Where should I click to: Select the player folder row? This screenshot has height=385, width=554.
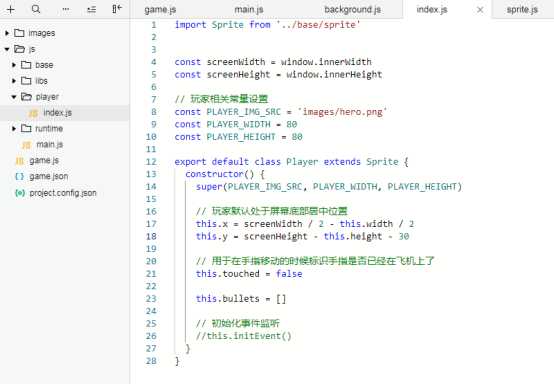(x=65, y=97)
